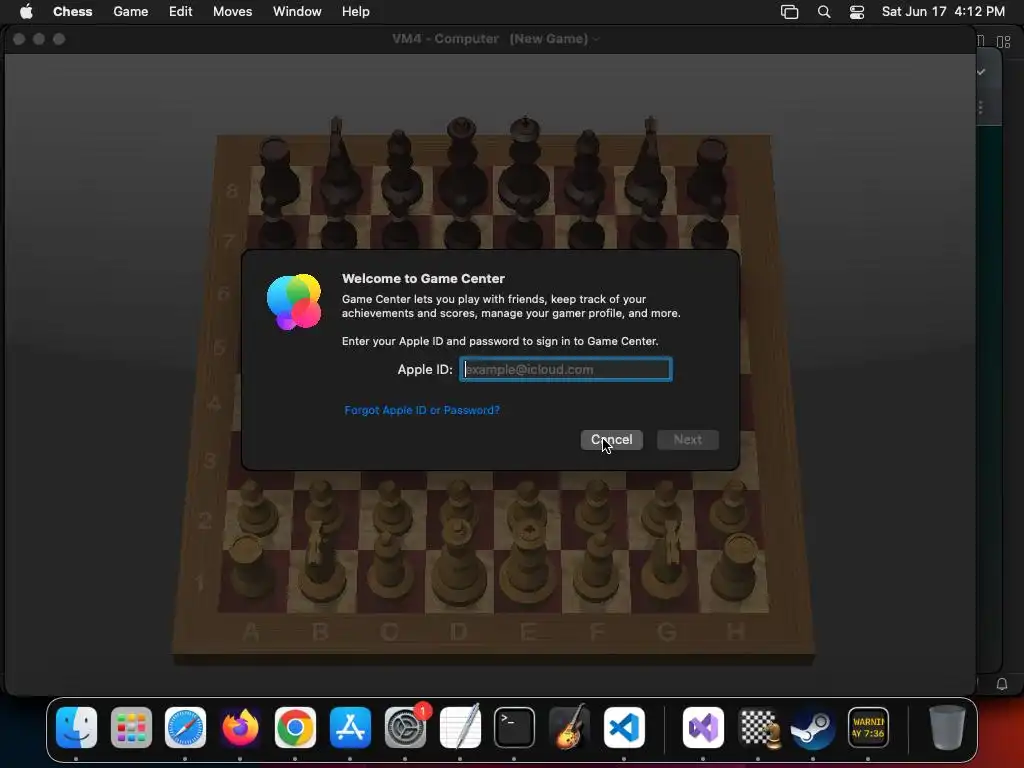Open the Chess application menu
Image resolution: width=1024 pixels, height=768 pixels.
[x=72, y=12]
